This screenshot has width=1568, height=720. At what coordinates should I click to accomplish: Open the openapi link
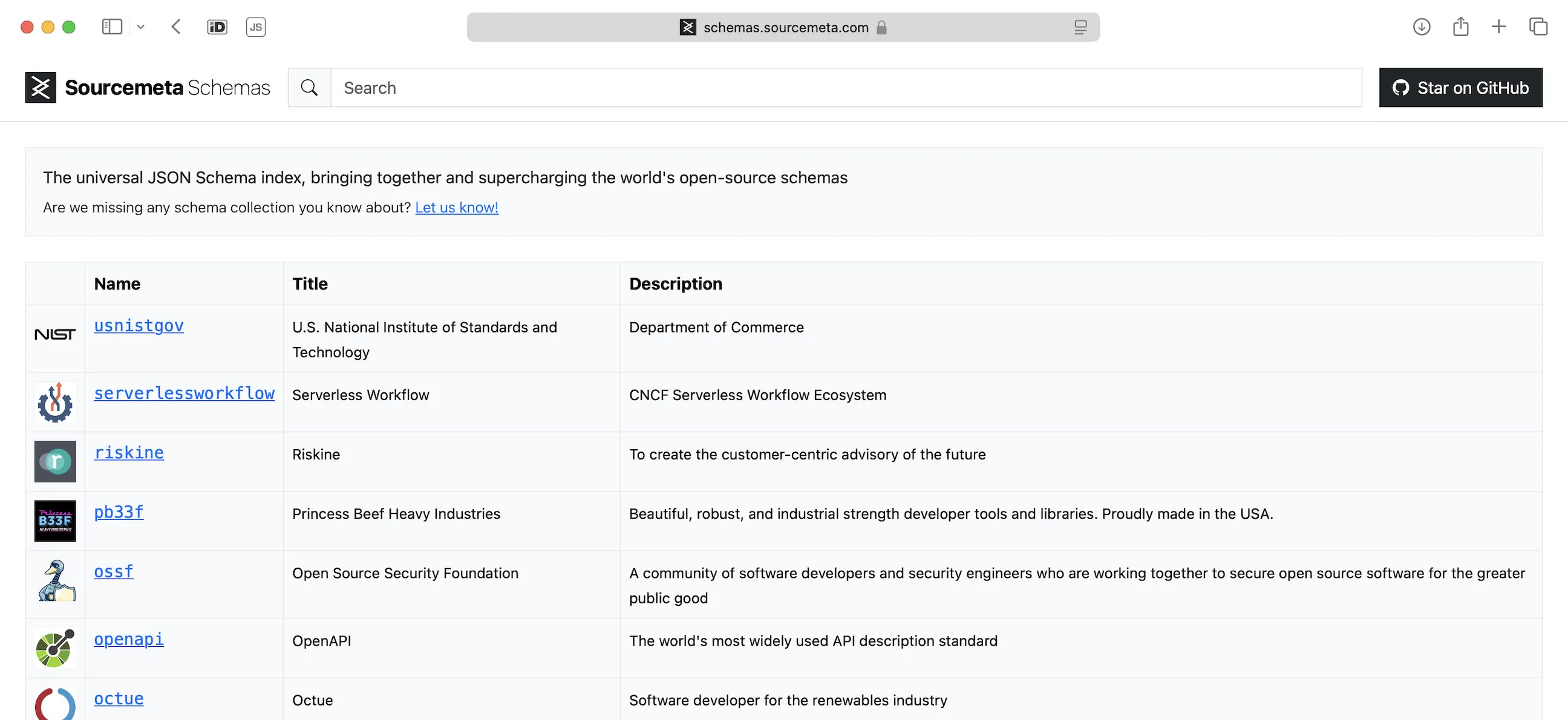pyautogui.click(x=128, y=640)
